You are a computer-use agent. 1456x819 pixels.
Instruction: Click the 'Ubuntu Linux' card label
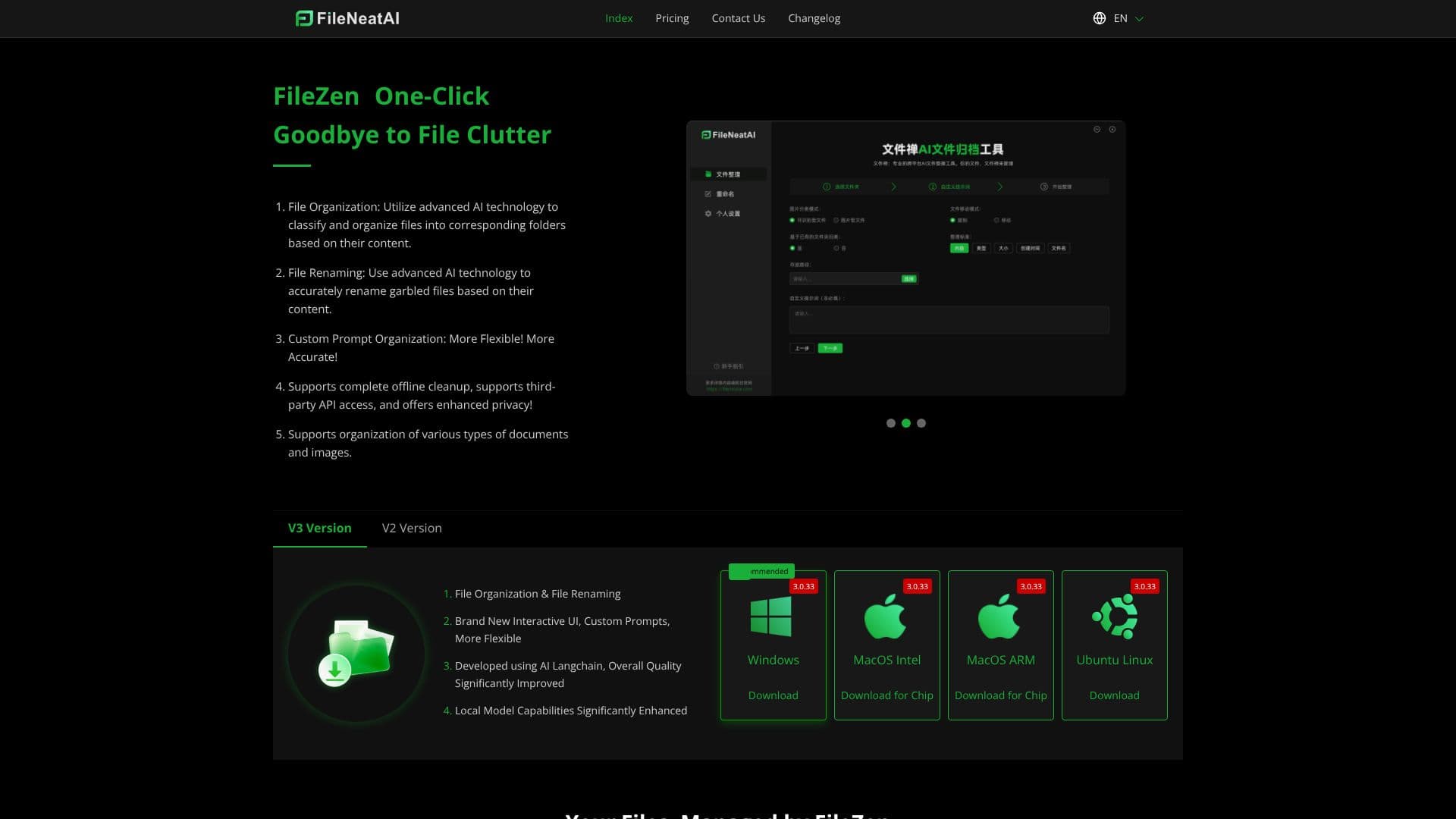click(x=1114, y=660)
